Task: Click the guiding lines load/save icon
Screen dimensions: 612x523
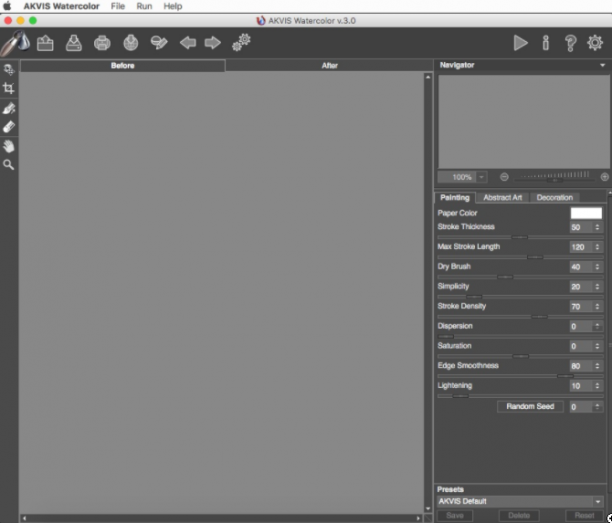Action: pos(159,43)
